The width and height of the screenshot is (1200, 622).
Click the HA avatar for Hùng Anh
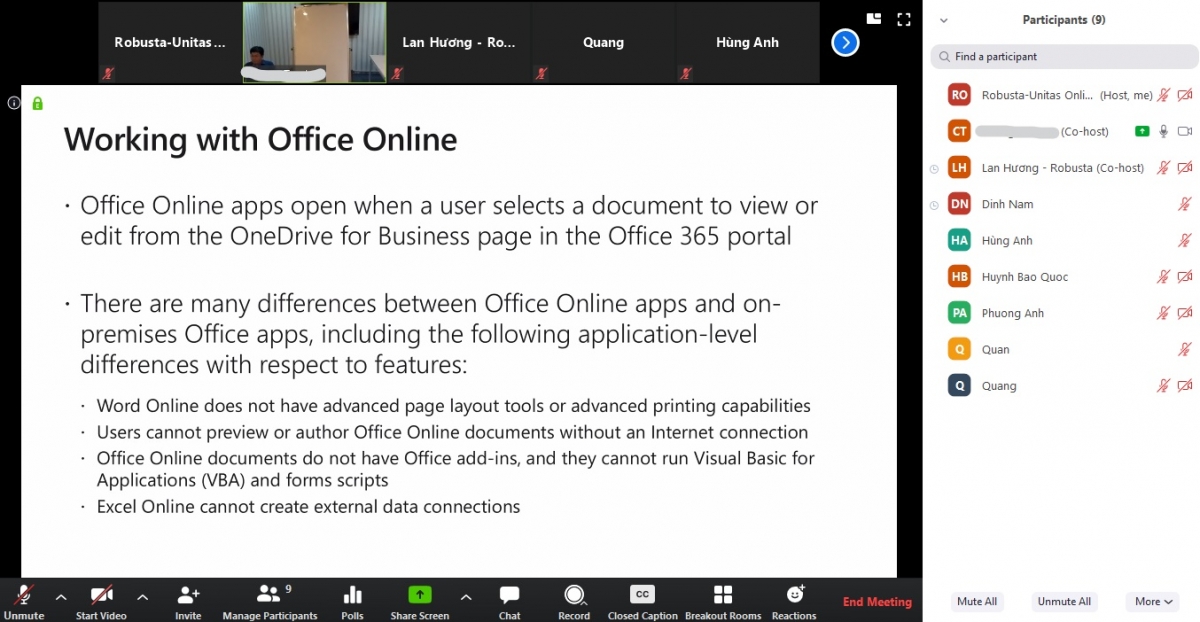[960, 240]
